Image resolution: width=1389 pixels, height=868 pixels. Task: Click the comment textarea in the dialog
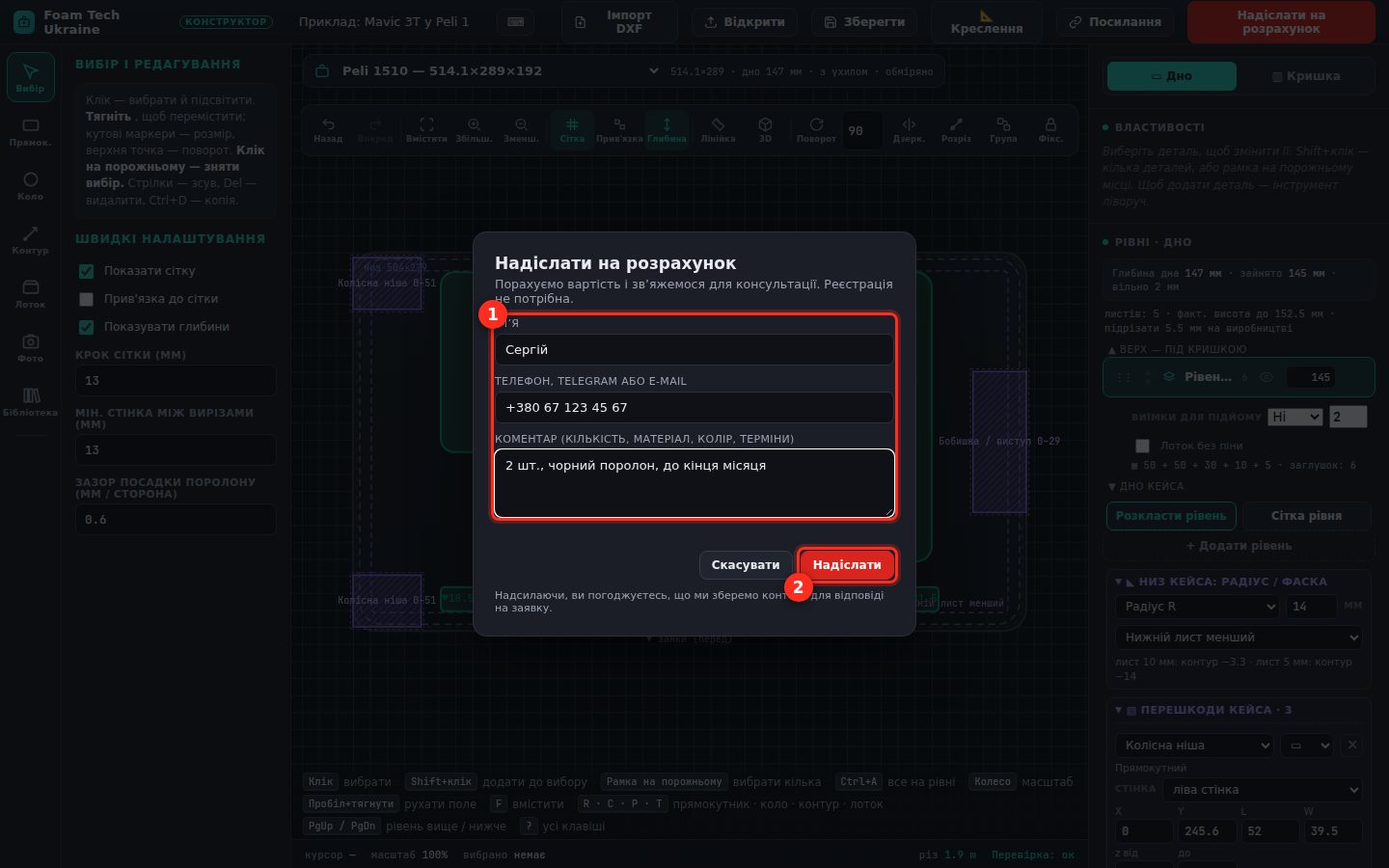pos(694,483)
